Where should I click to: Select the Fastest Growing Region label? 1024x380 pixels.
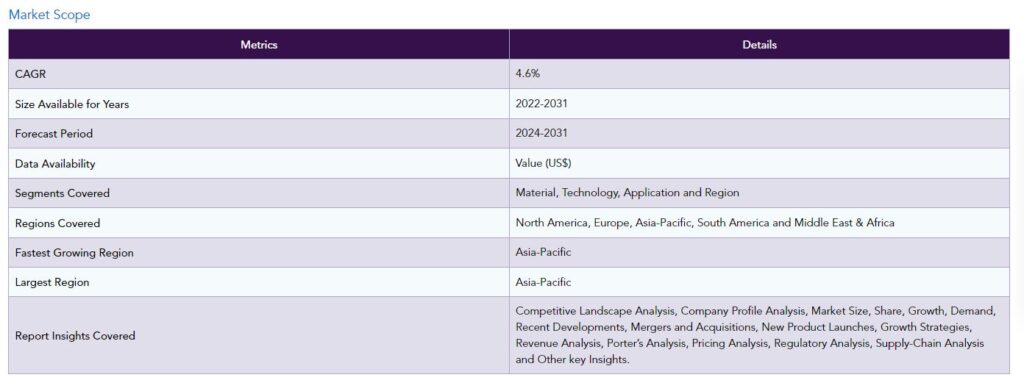[74, 253]
